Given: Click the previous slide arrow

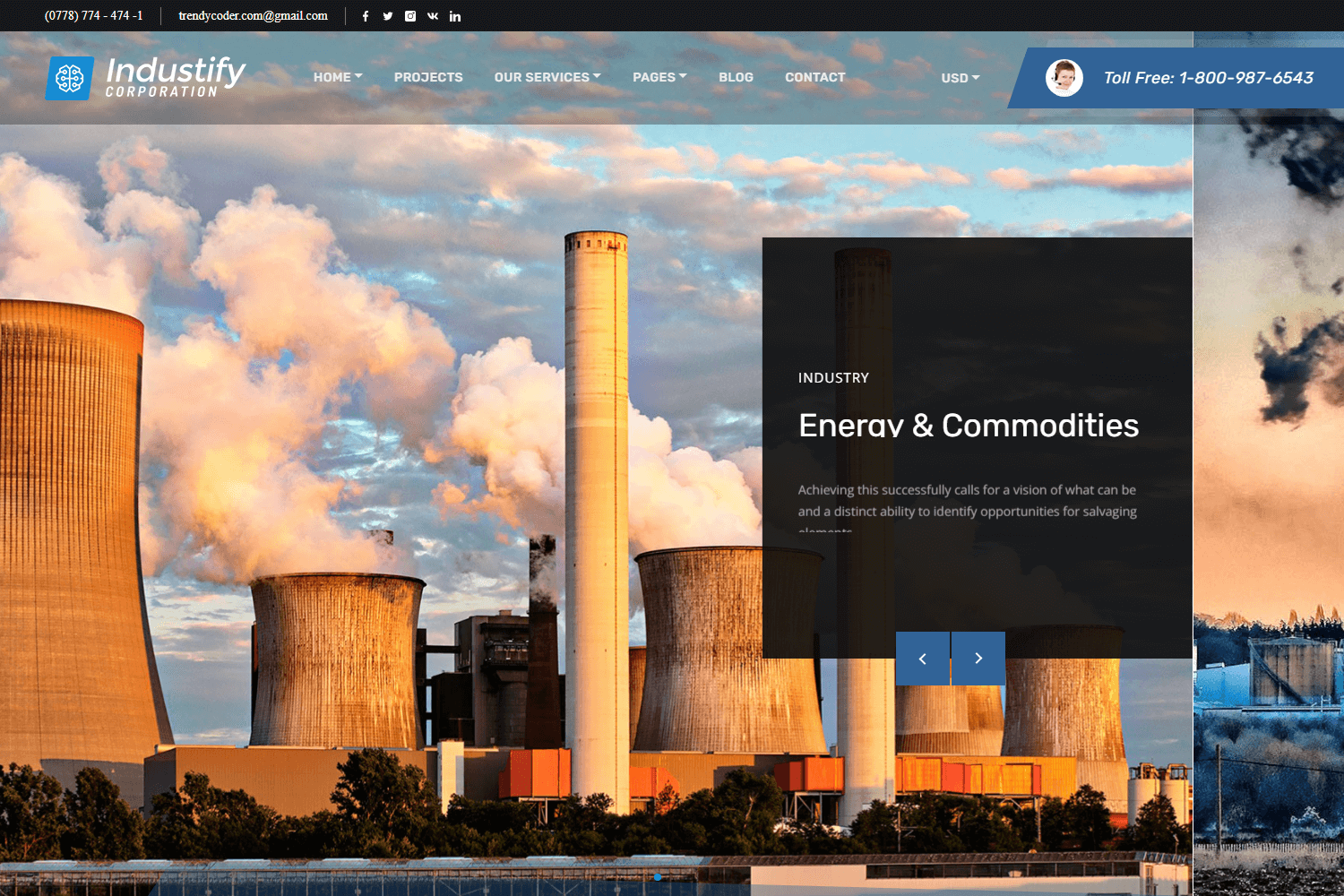Looking at the screenshot, I should point(922,658).
